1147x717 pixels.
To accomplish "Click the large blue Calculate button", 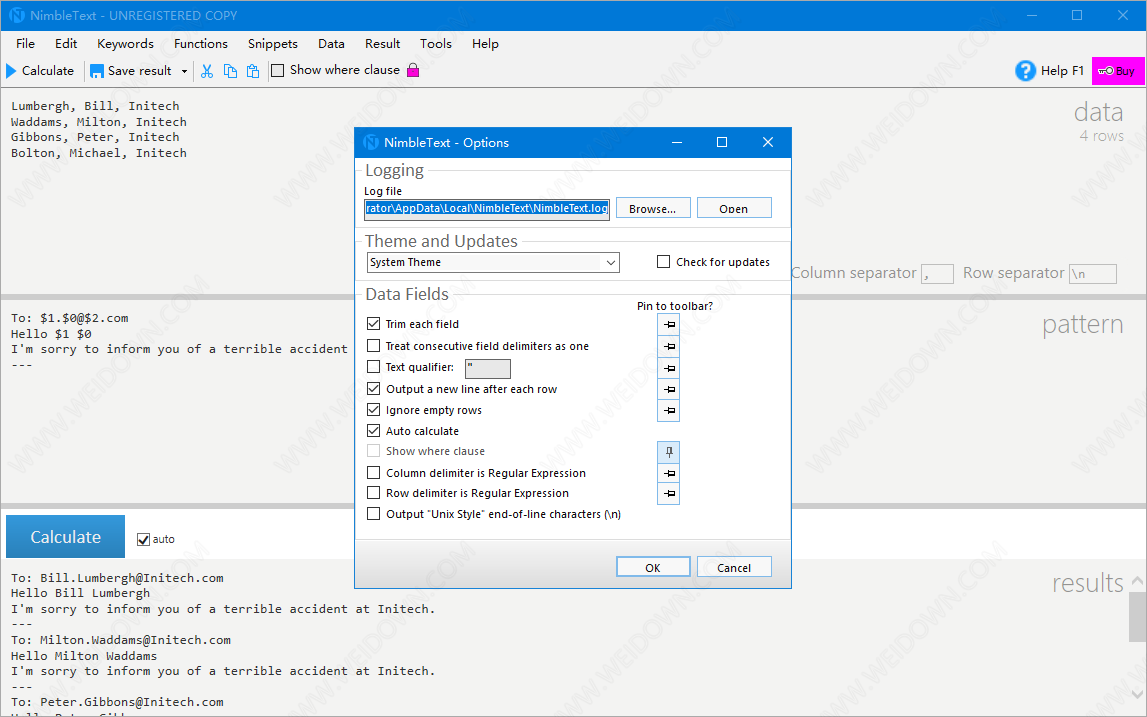I will click(65, 537).
